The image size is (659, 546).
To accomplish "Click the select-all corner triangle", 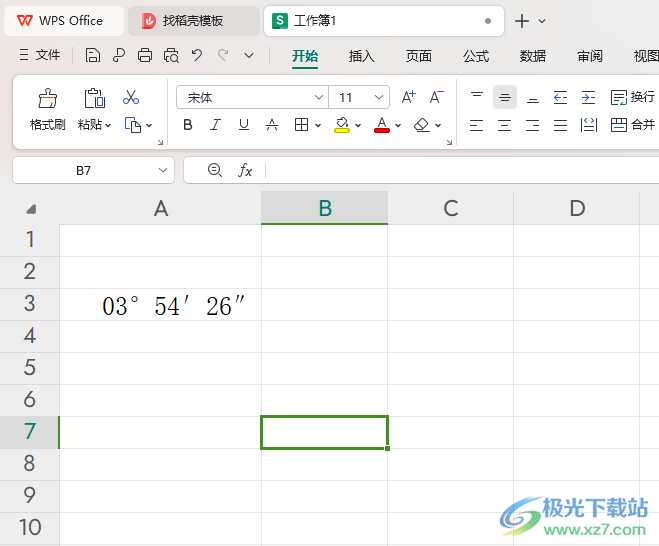I will [x=31, y=209].
